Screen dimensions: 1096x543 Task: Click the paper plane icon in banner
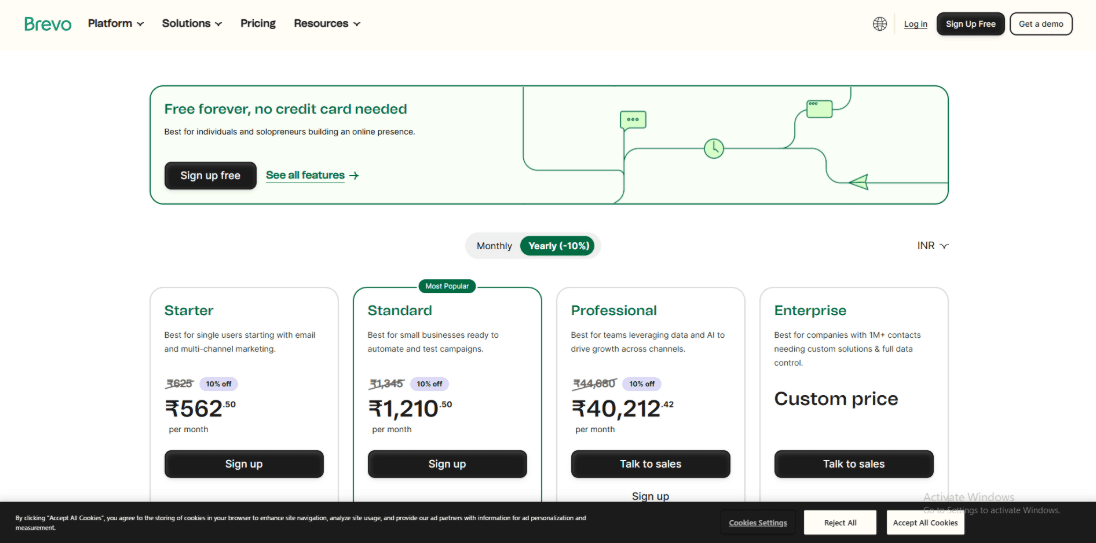tap(859, 182)
